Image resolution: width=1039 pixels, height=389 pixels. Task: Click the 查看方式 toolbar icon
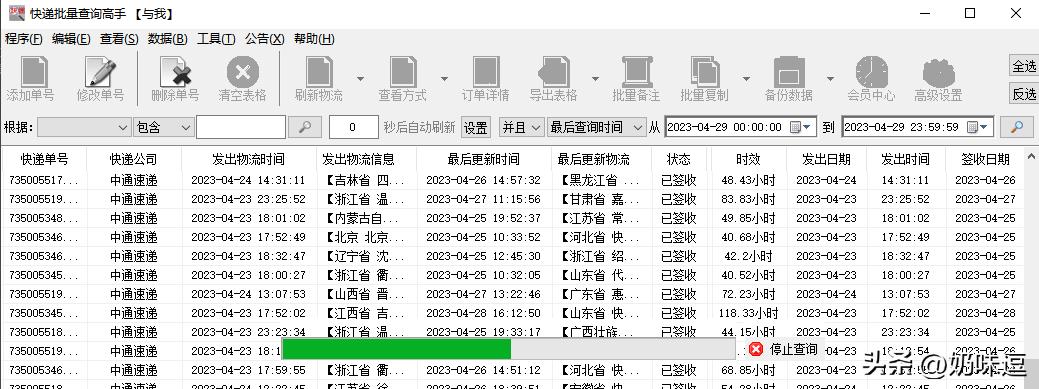[x=403, y=72]
